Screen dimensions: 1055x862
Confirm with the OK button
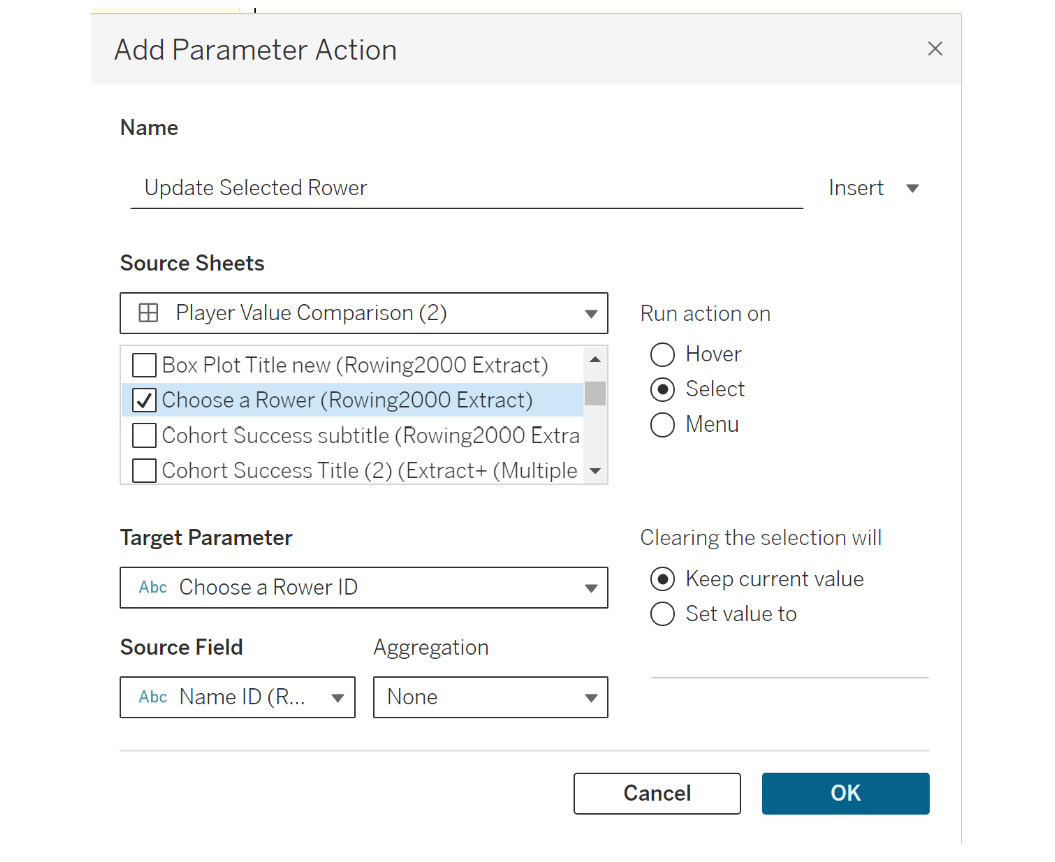846,793
